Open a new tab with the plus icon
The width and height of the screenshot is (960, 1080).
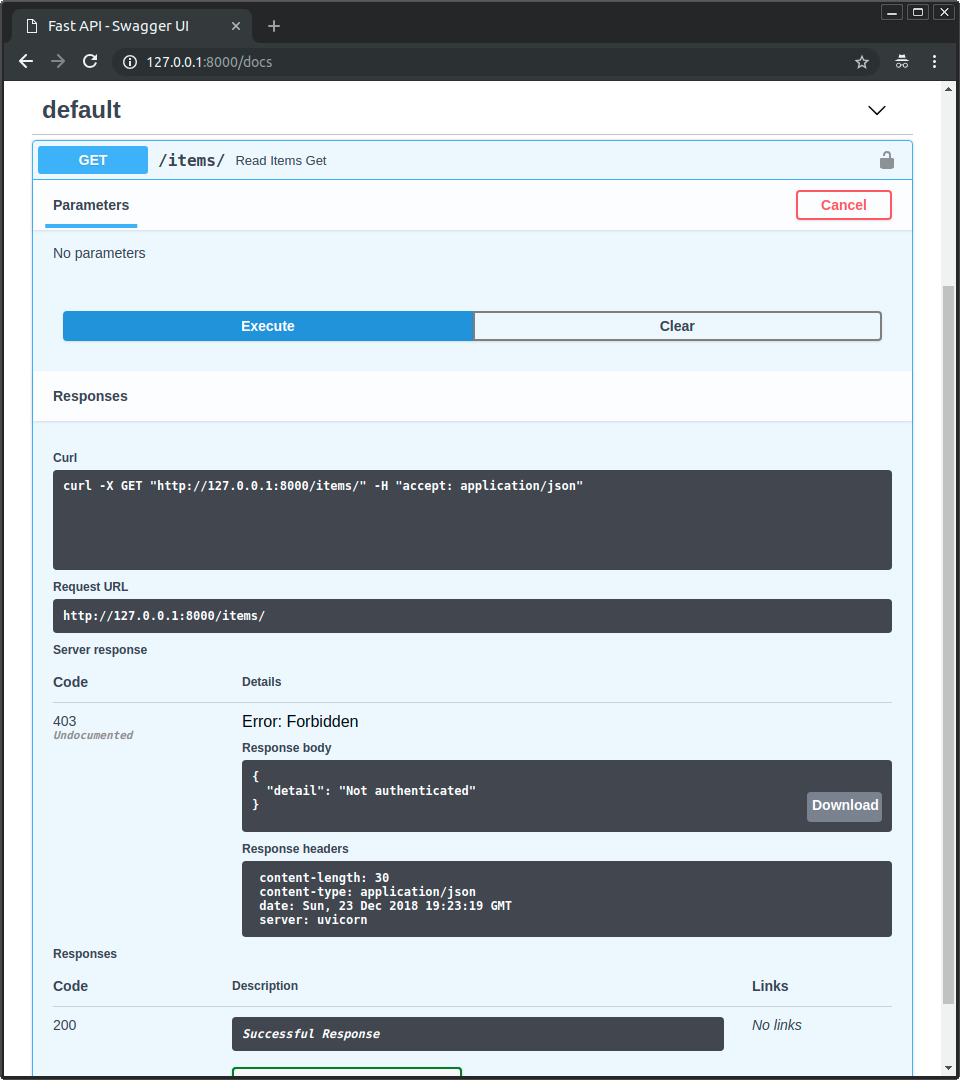(x=274, y=26)
